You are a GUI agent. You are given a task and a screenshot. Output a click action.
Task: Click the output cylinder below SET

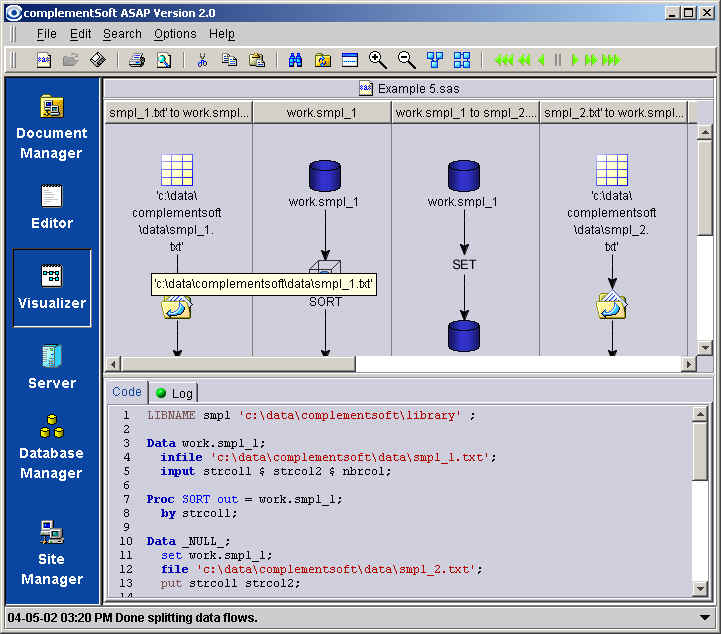click(x=464, y=336)
